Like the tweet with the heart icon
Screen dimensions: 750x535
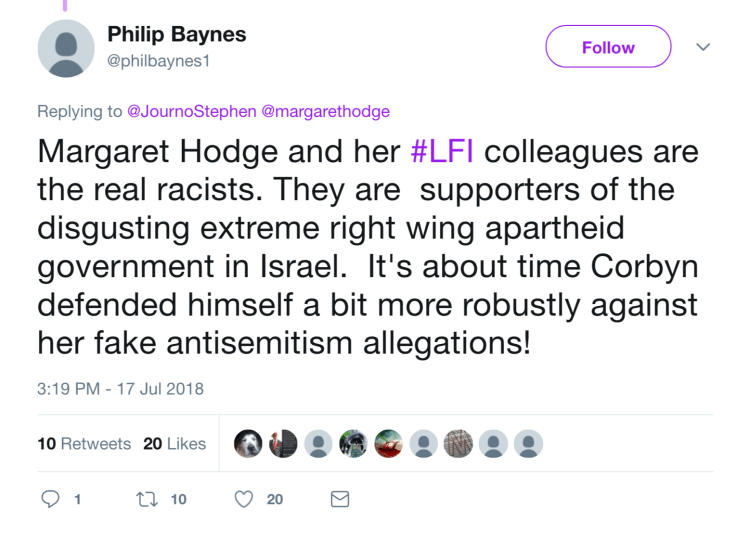point(244,499)
